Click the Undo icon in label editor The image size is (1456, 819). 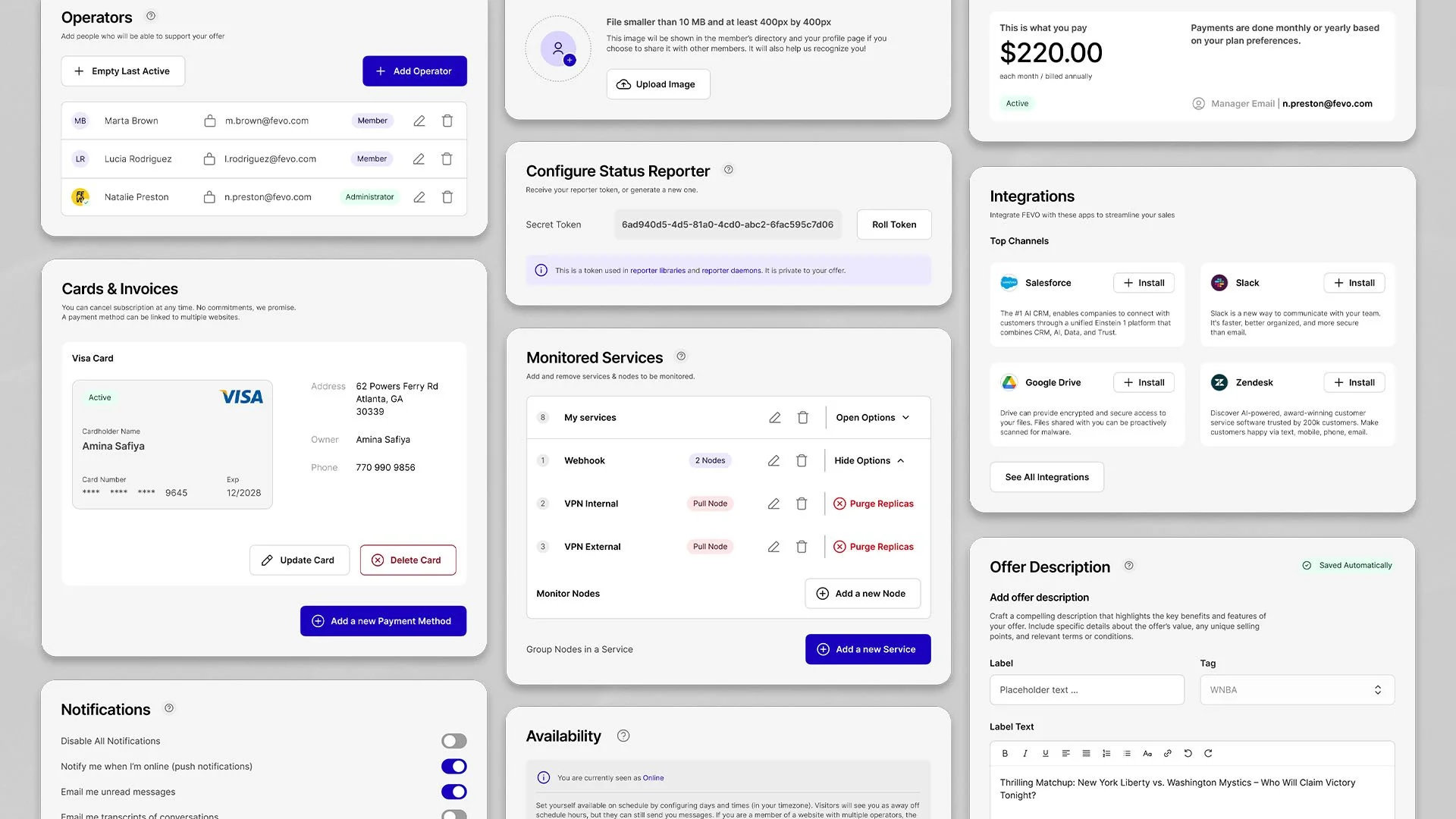pyautogui.click(x=1188, y=754)
